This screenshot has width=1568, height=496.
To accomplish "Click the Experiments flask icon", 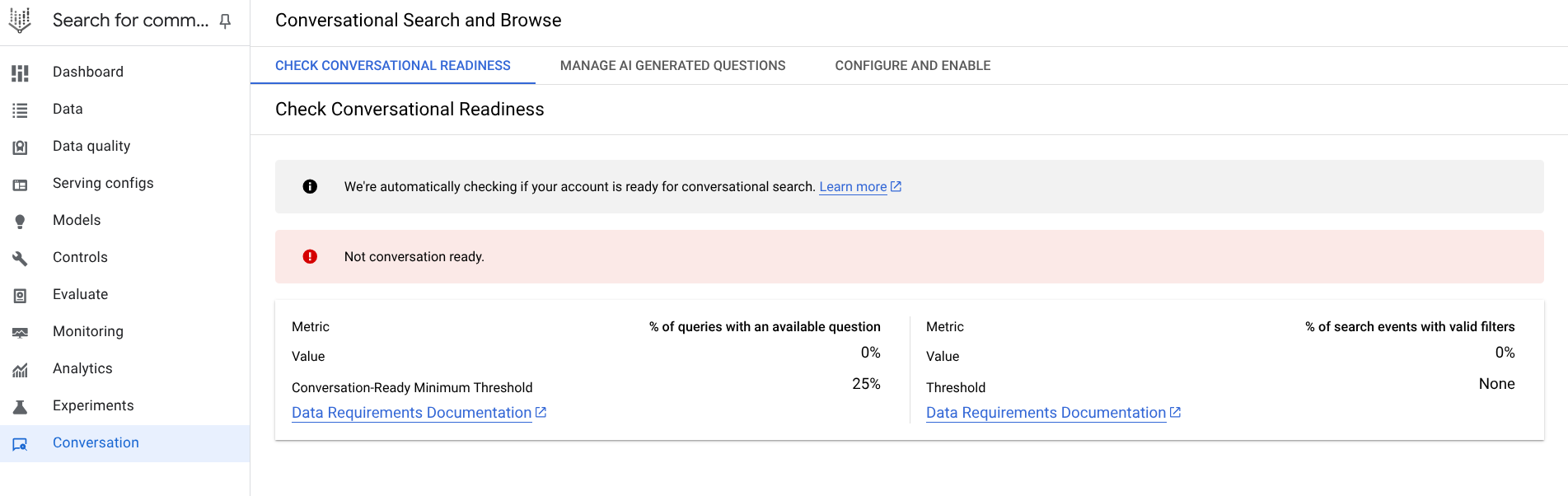I will pyautogui.click(x=20, y=407).
